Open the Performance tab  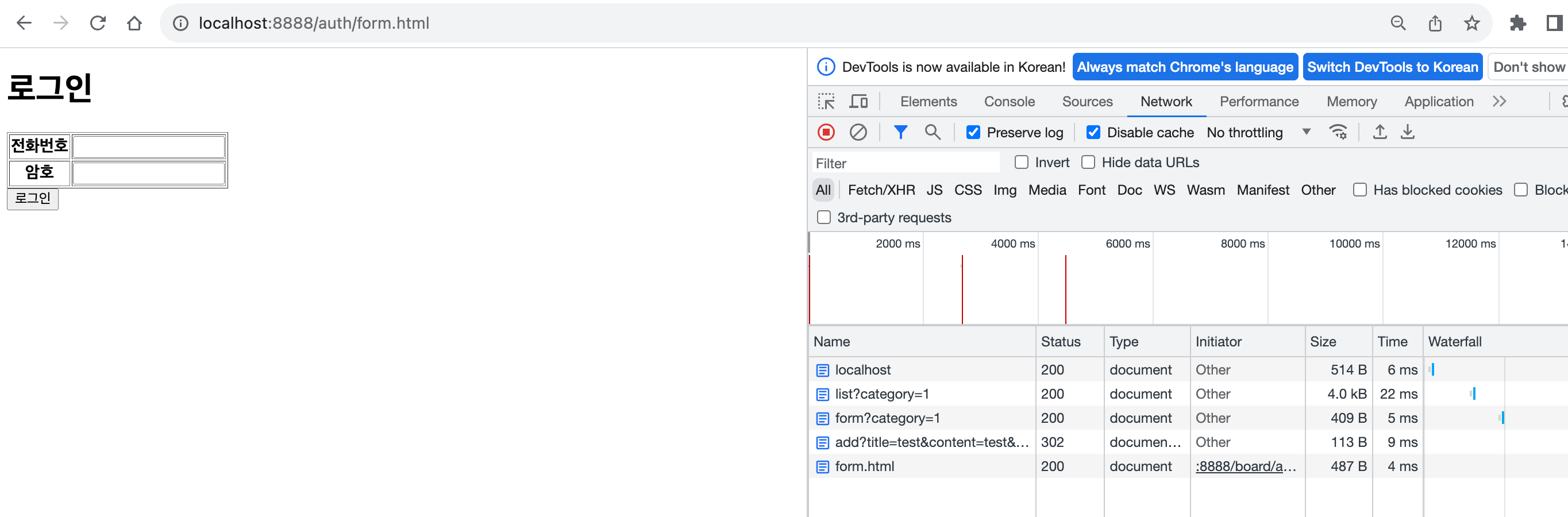click(1259, 102)
